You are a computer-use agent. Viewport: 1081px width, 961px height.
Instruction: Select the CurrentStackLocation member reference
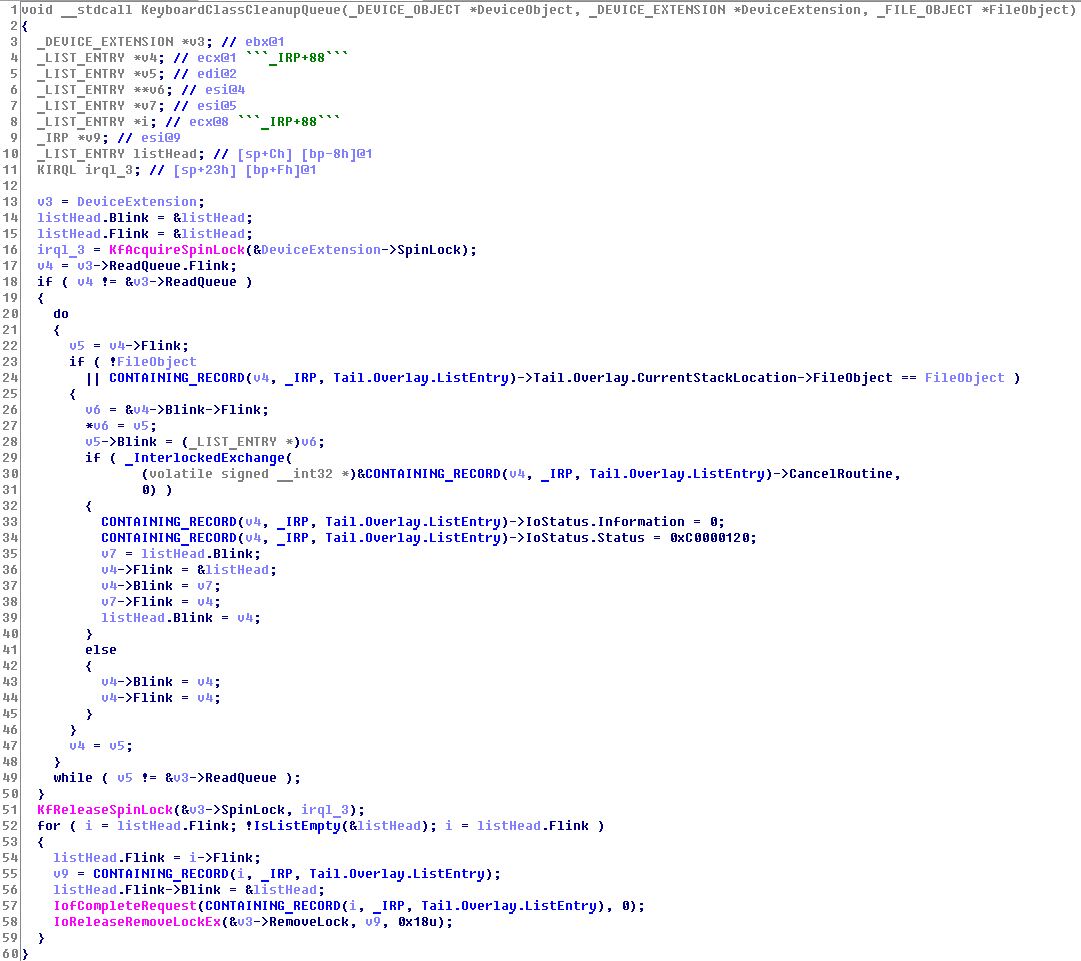pyautogui.click(x=722, y=378)
